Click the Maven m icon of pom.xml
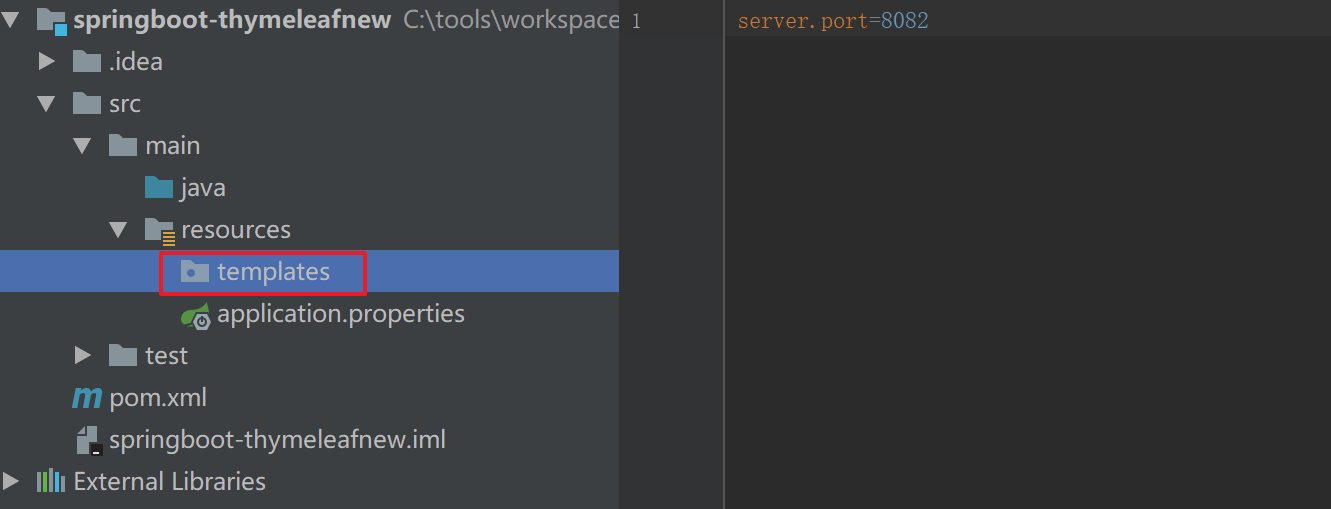Viewport: 1331px width, 509px height. click(x=87, y=398)
